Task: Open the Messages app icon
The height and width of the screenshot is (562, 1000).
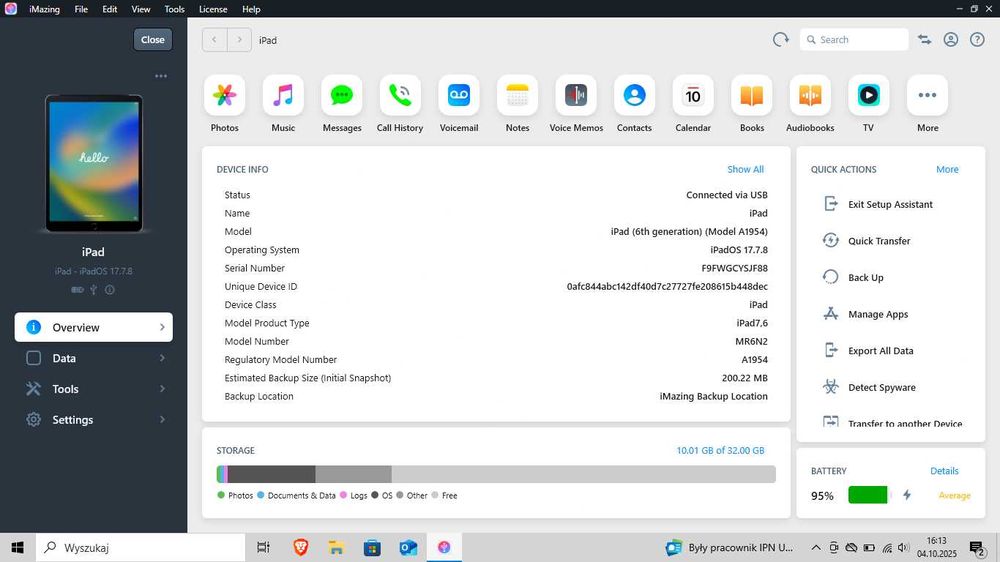Action: pyautogui.click(x=342, y=96)
